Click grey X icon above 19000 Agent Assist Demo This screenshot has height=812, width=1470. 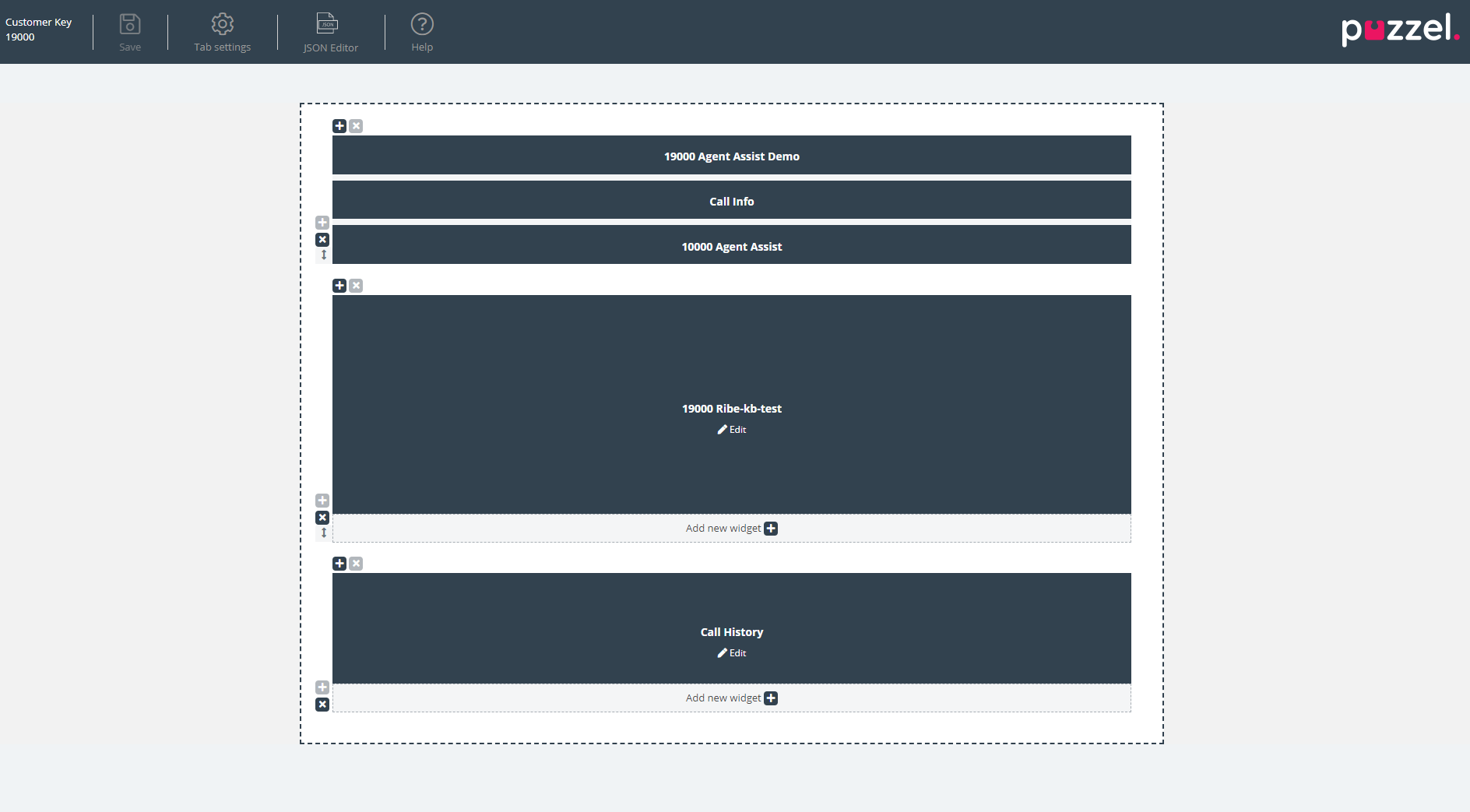(356, 126)
